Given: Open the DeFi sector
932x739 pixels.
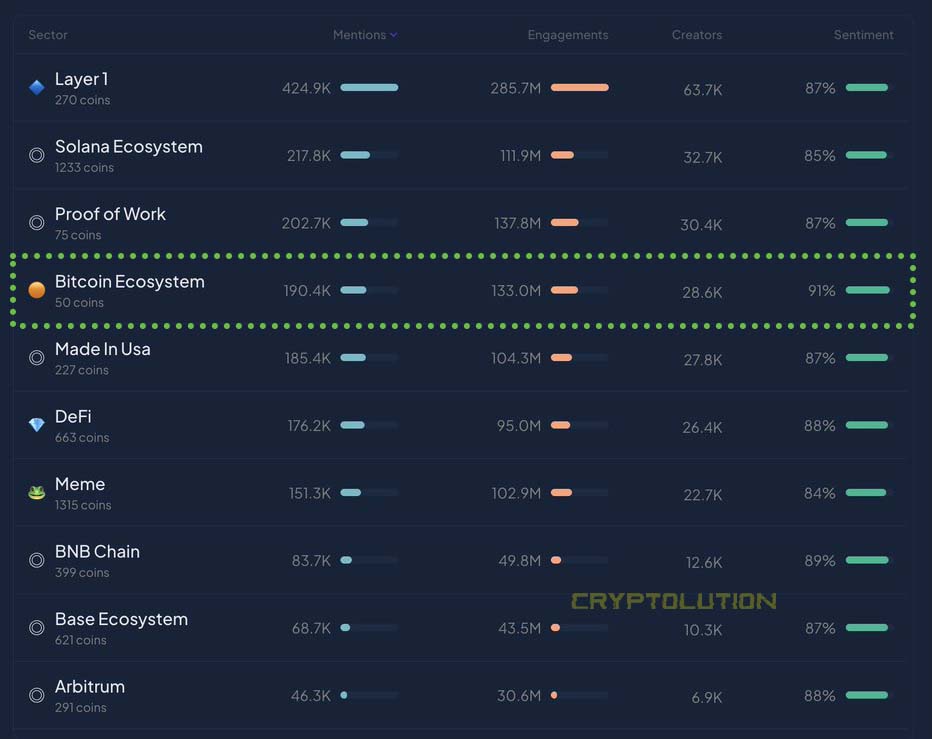Looking at the screenshot, I should coord(73,417).
